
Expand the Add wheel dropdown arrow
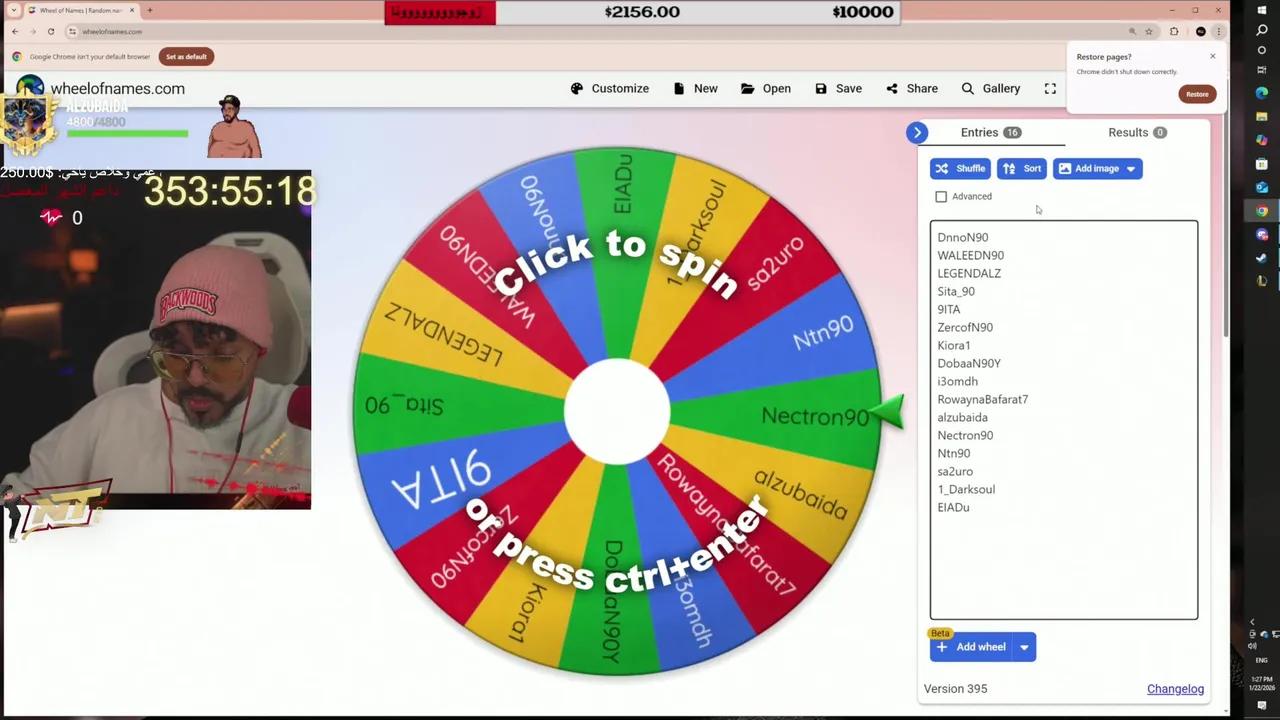[x=1024, y=647]
